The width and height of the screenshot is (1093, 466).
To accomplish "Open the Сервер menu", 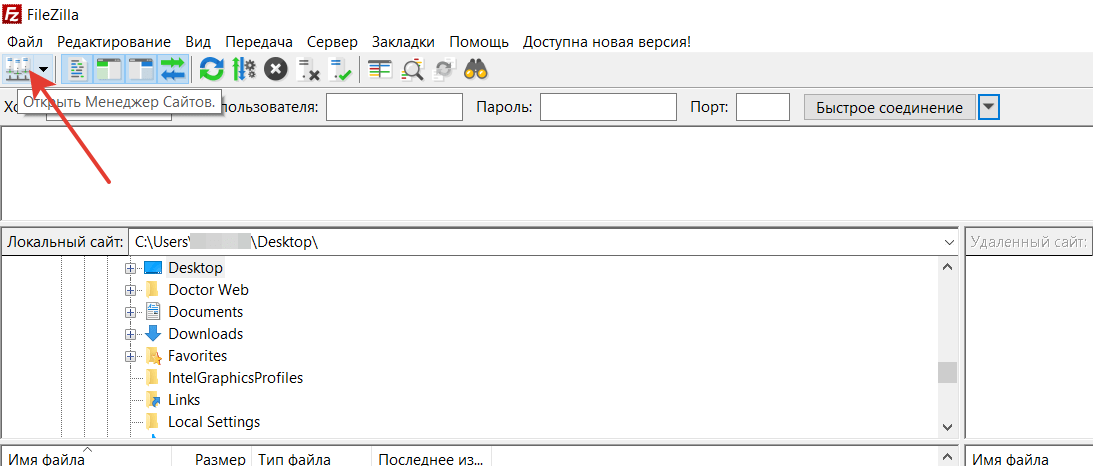I will [x=333, y=42].
